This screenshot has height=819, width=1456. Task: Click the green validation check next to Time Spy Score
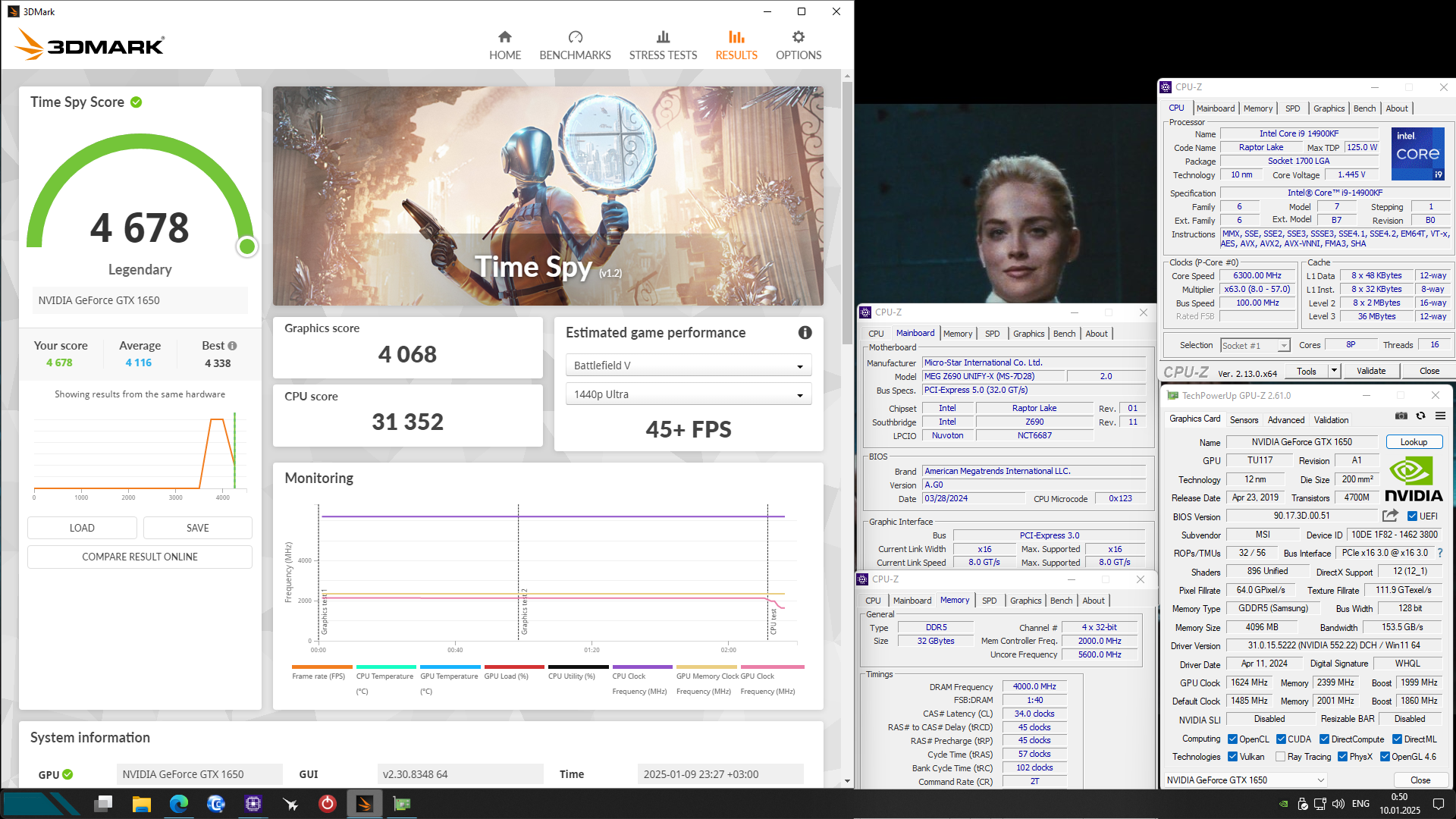tap(136, 102)
